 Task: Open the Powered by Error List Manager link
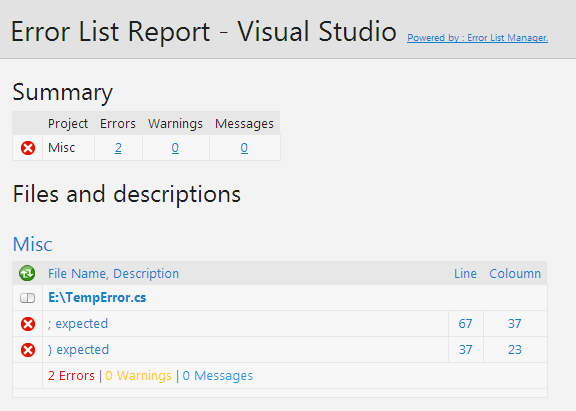pyautogui.click(x=477, y=38)
